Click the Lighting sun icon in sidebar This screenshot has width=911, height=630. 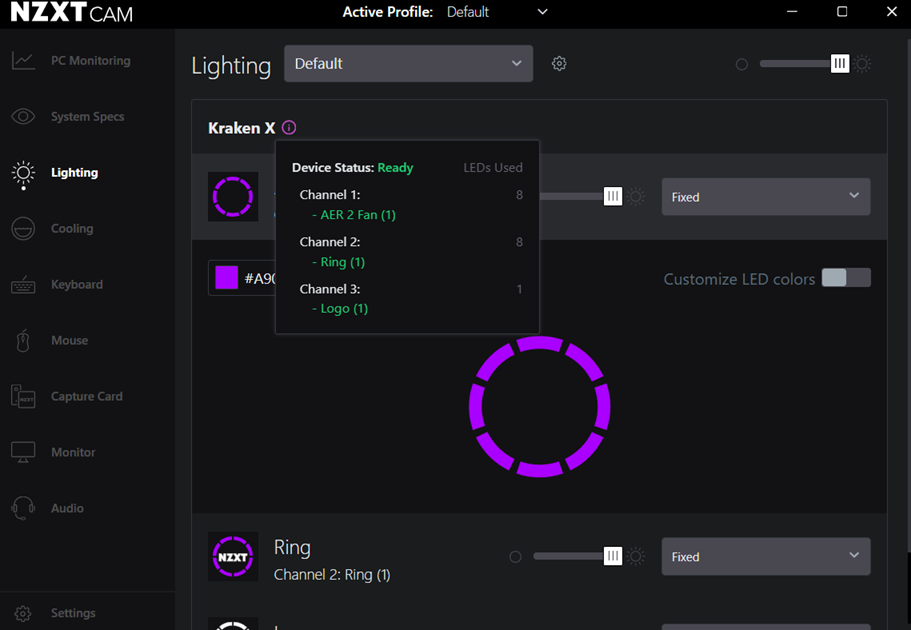coord(23,173)
